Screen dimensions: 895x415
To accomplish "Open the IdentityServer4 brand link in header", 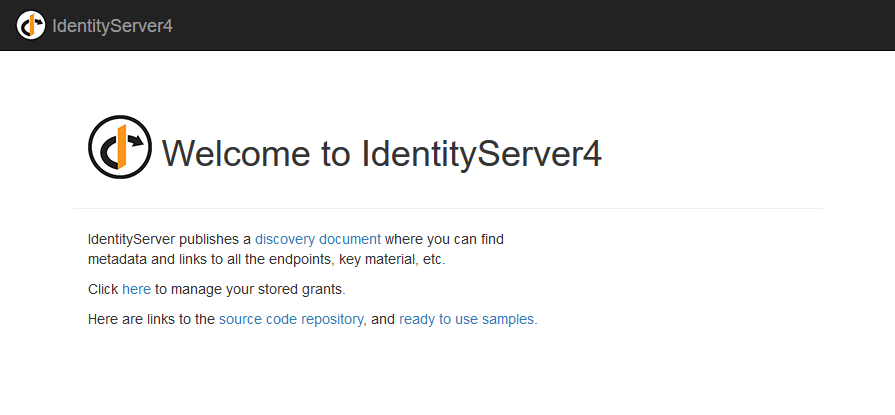I will tap(112, 26).
